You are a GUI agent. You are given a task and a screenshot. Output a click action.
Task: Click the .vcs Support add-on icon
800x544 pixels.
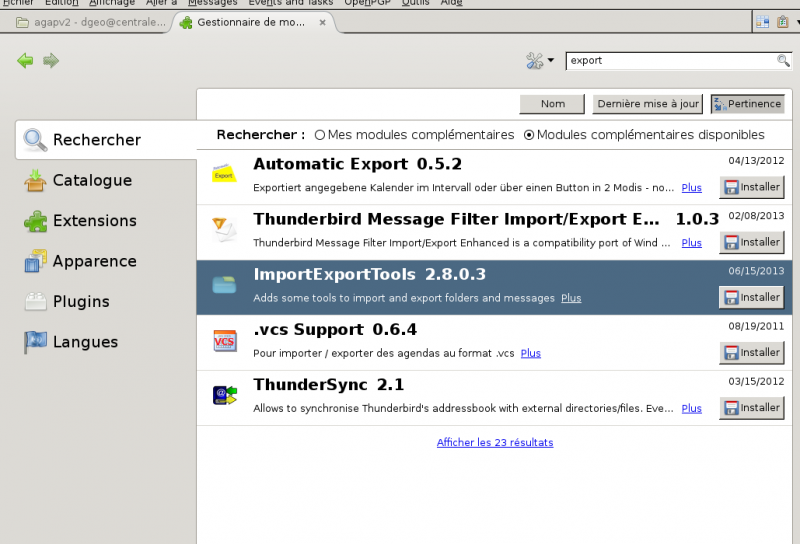pyautogui.click(x=224, y=340)
